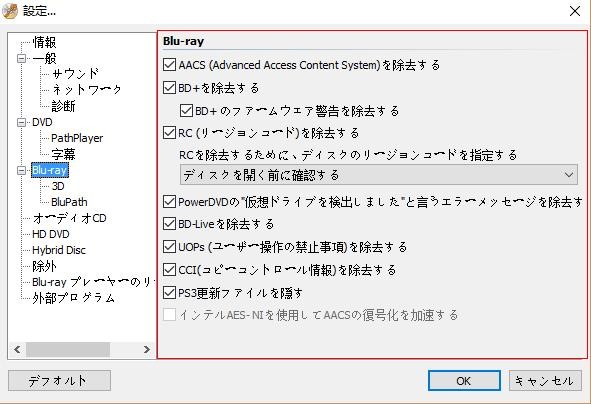This screenshot has height=404, width=591.
Task: Click the left scroll arrow of the tree
Action: (17, 349)
